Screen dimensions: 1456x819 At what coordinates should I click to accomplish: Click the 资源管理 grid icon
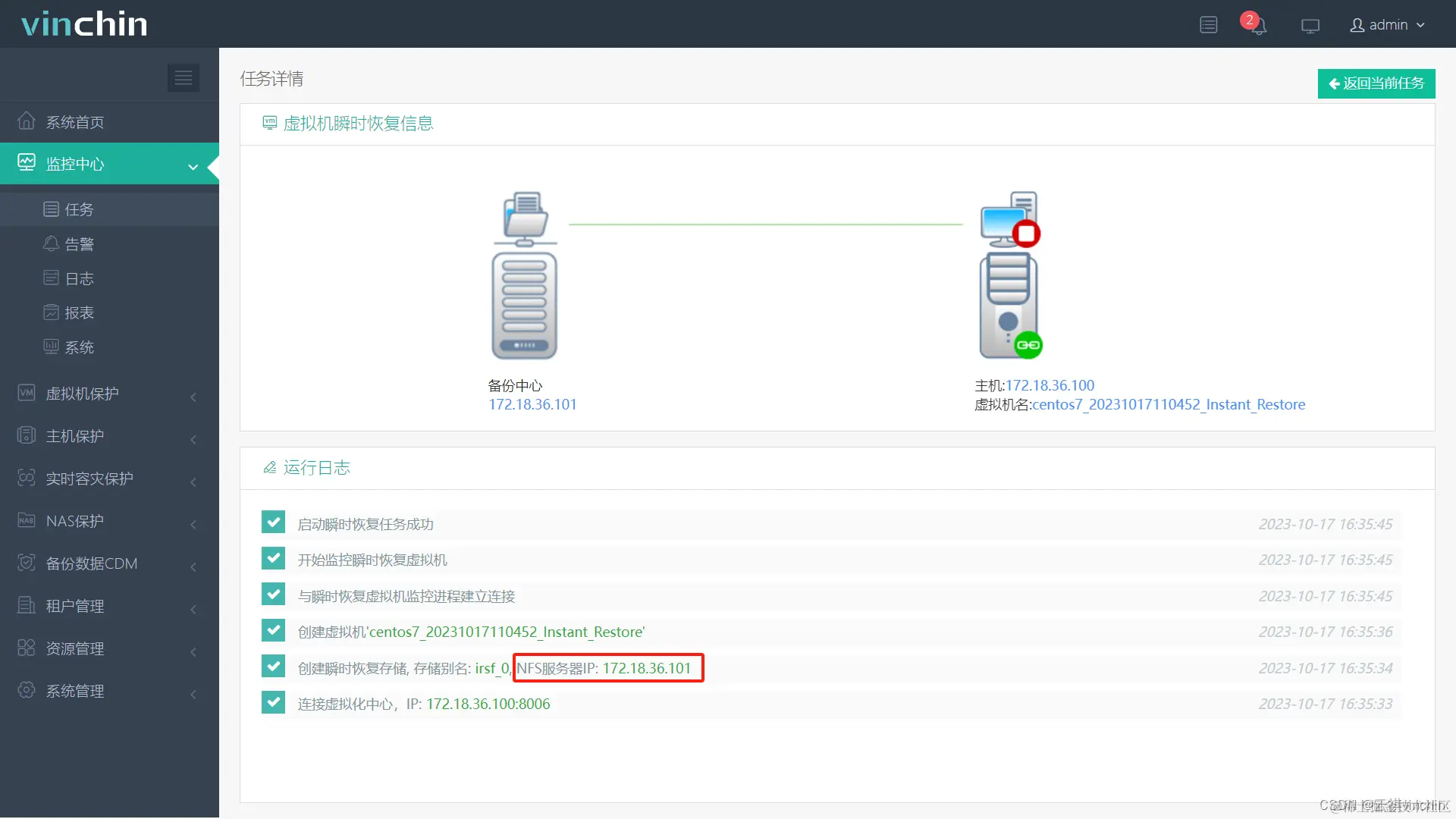pyautogui.click(x=27, y=647)
